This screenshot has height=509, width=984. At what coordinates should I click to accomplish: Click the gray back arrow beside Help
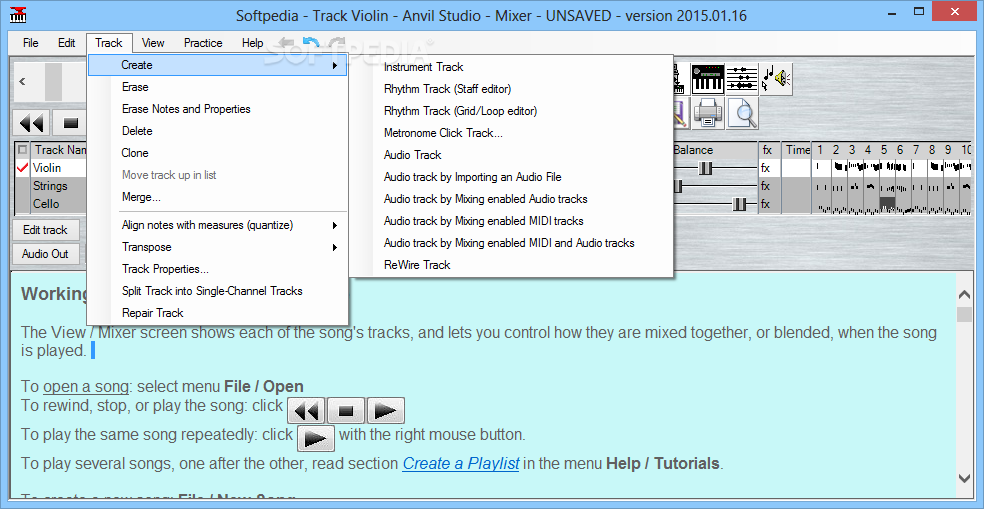tap(287, 43)
